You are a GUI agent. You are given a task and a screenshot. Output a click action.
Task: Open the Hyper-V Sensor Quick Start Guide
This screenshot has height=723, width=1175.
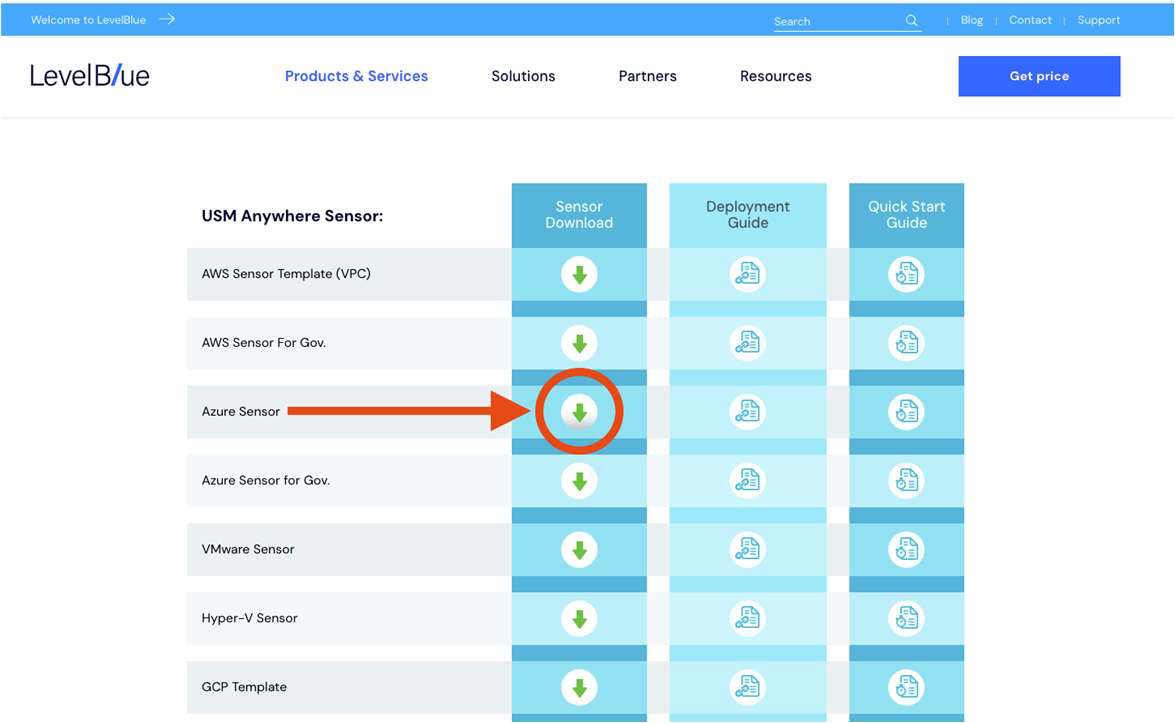906,618
